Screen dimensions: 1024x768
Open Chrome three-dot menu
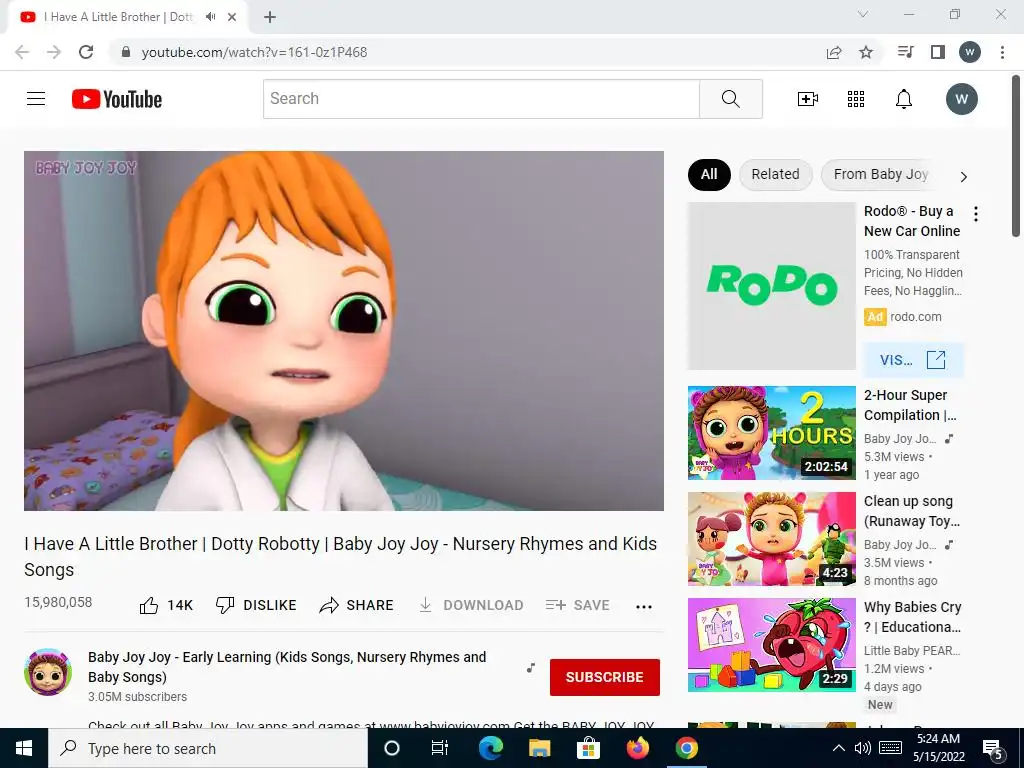click(1002, 52)
